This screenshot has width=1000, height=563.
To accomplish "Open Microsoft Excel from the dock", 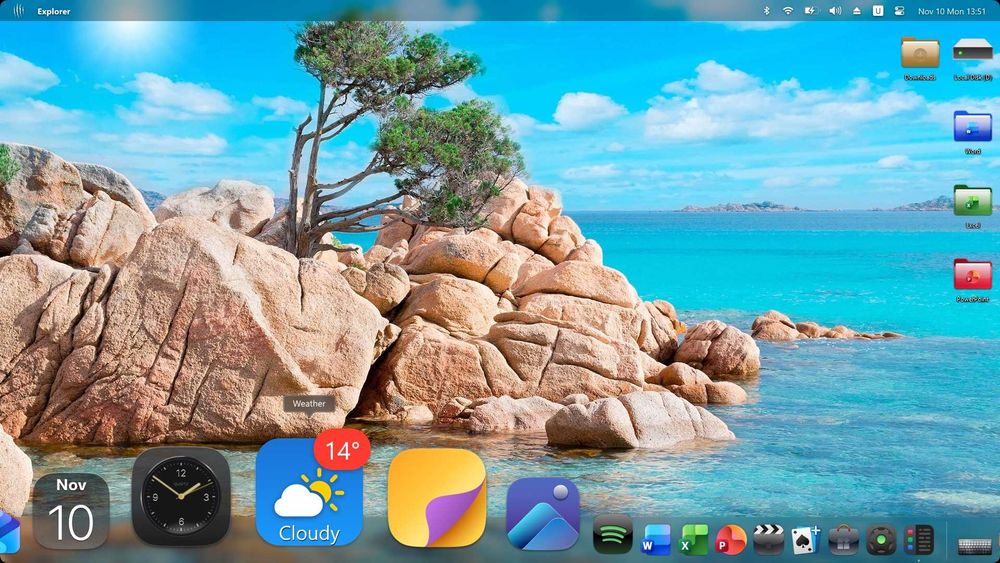I will (693, 539).
